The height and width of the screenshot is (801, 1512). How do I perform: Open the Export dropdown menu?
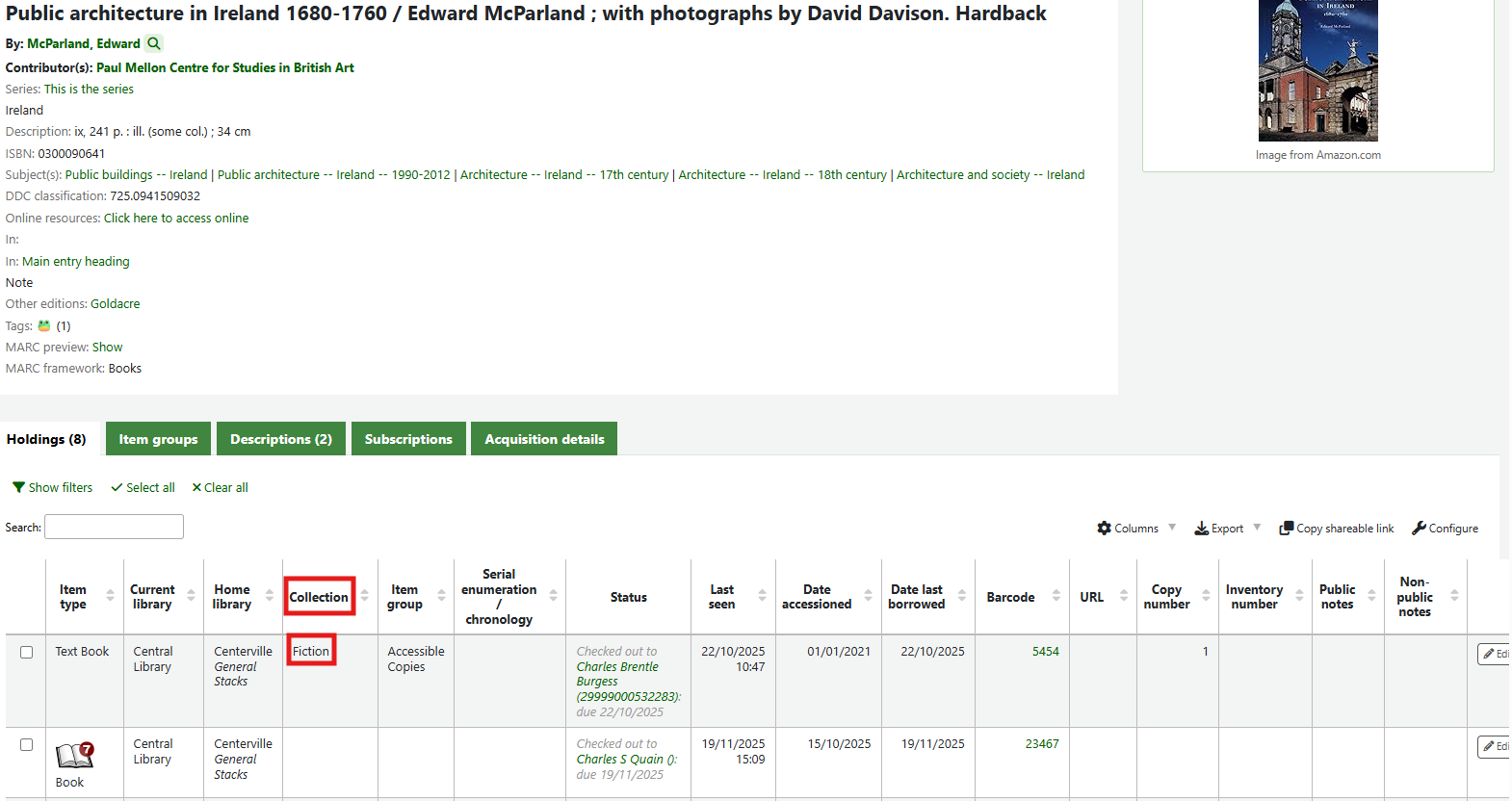[x=1227, y=528]
